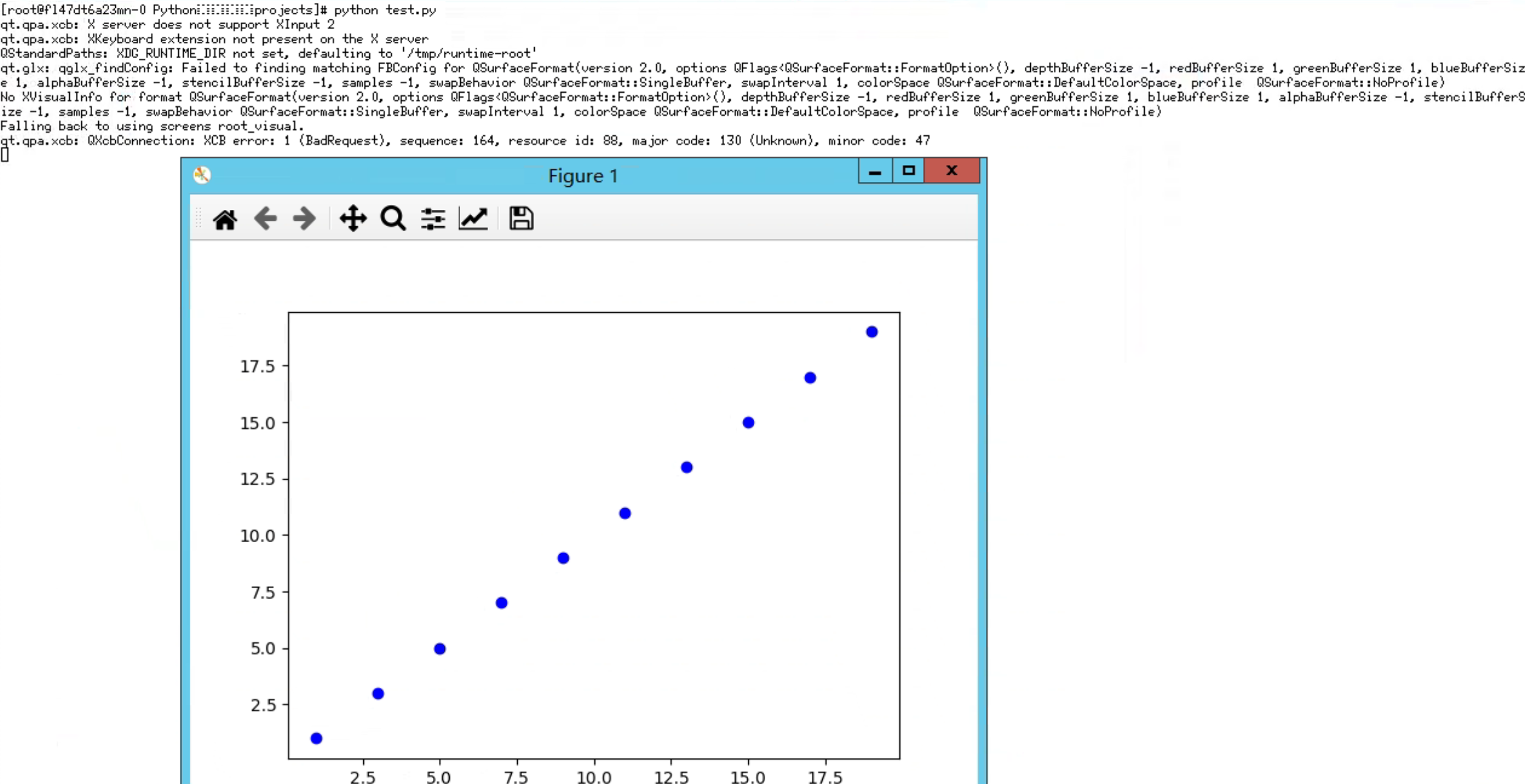This screenshot has height=784, width=1525.
Task: Click the scatter point at x 15.0
Action: point(748,423)
